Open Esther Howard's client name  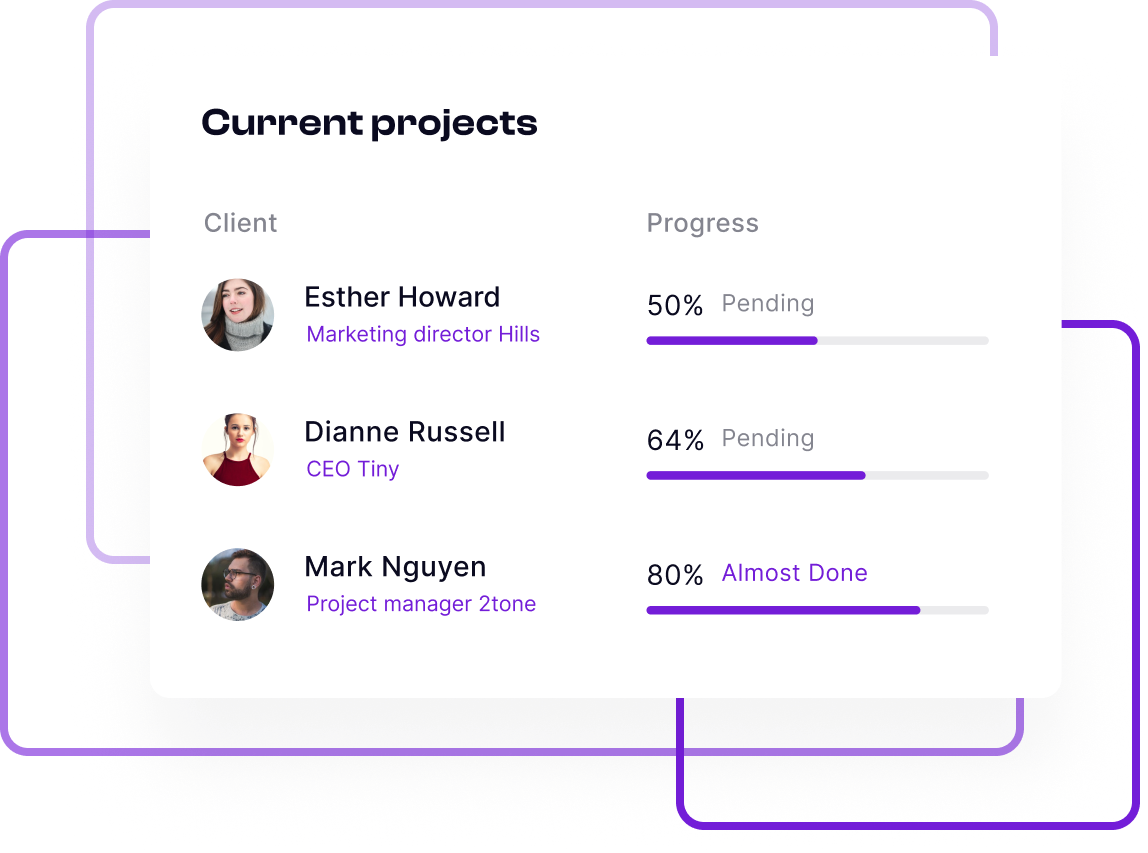(402, 297)
